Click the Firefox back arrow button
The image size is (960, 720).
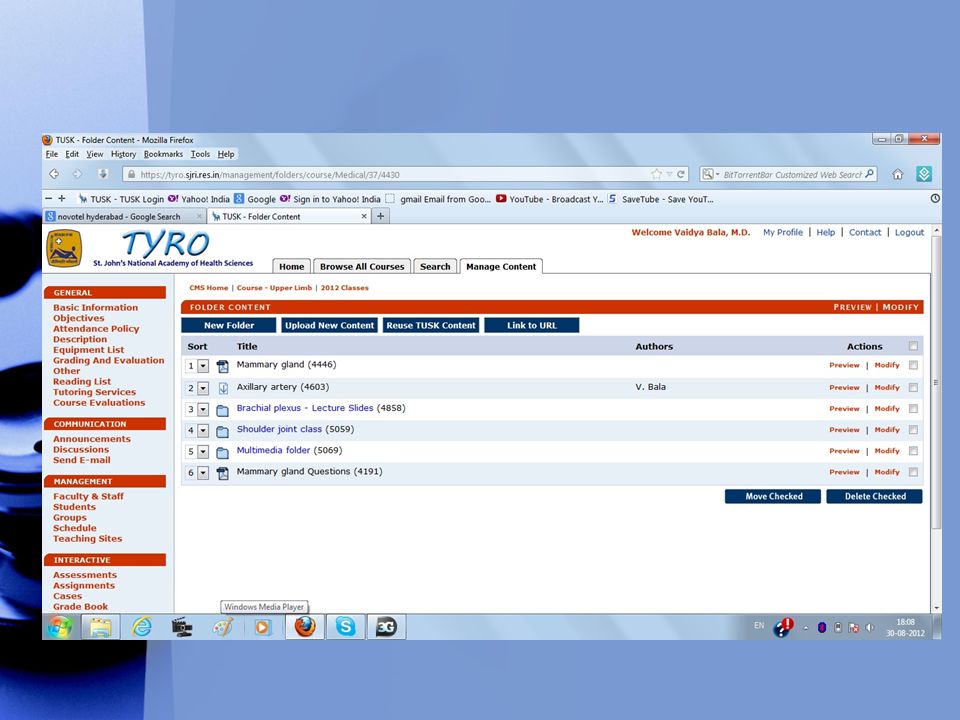coord(54,174)
